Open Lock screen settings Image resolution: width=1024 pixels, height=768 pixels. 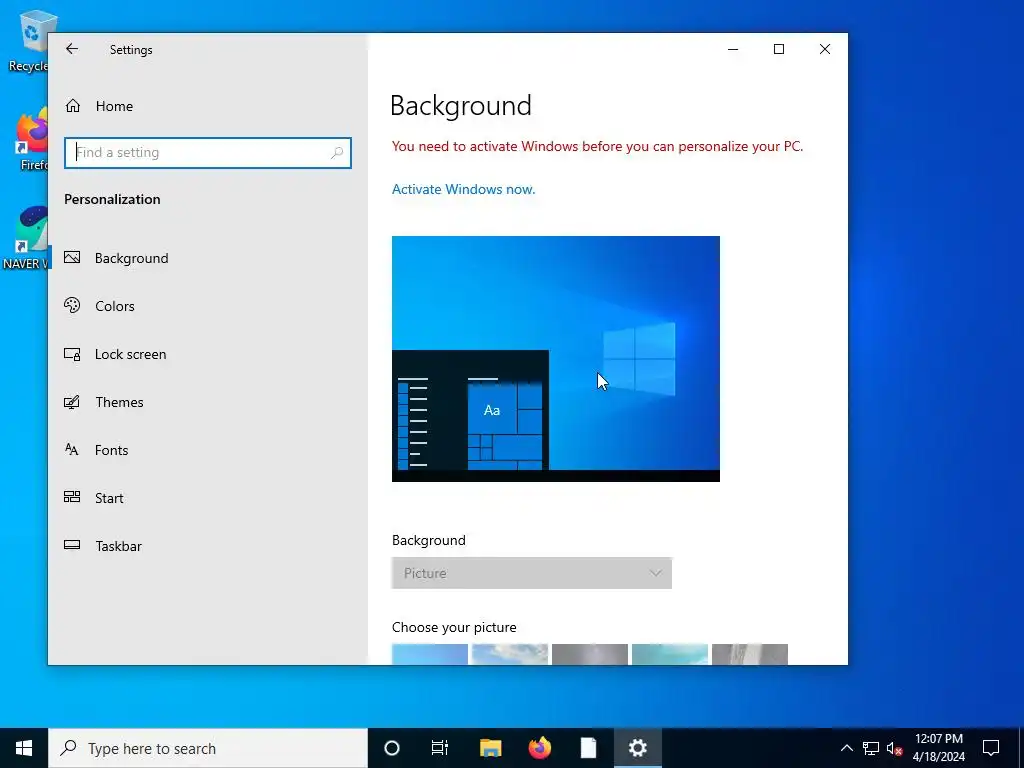[208, 354]
